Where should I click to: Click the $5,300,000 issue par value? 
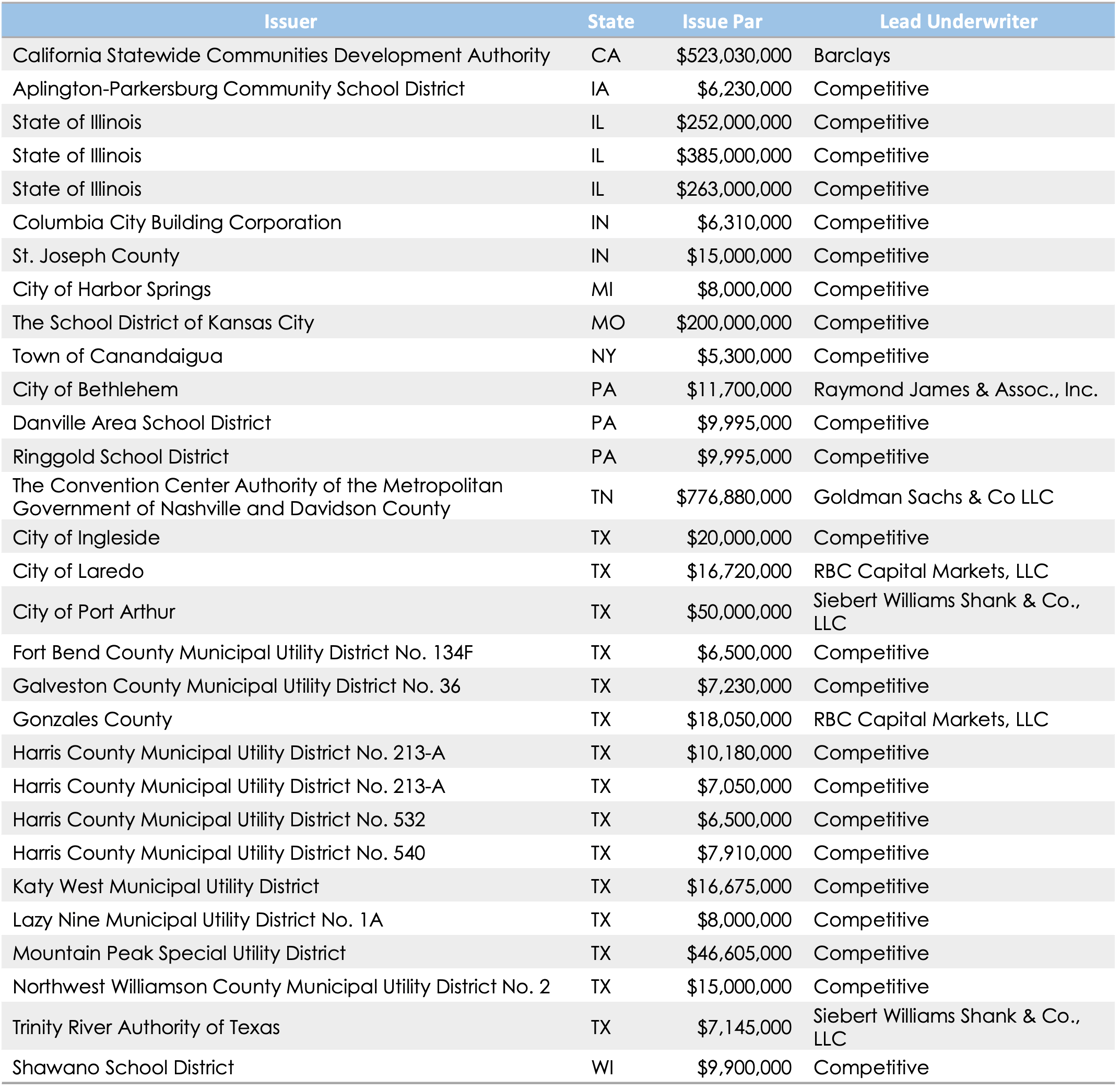744,356
